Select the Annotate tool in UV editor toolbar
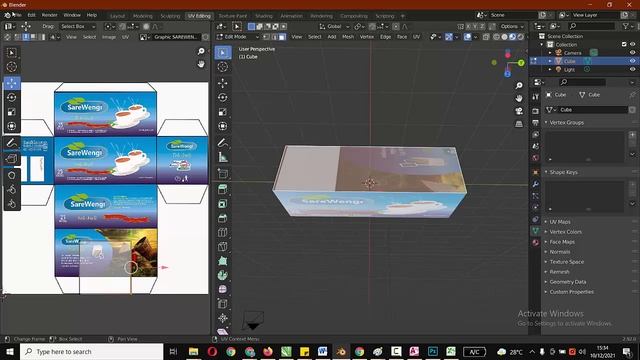The image size is (640, 360). coord(11,143)
